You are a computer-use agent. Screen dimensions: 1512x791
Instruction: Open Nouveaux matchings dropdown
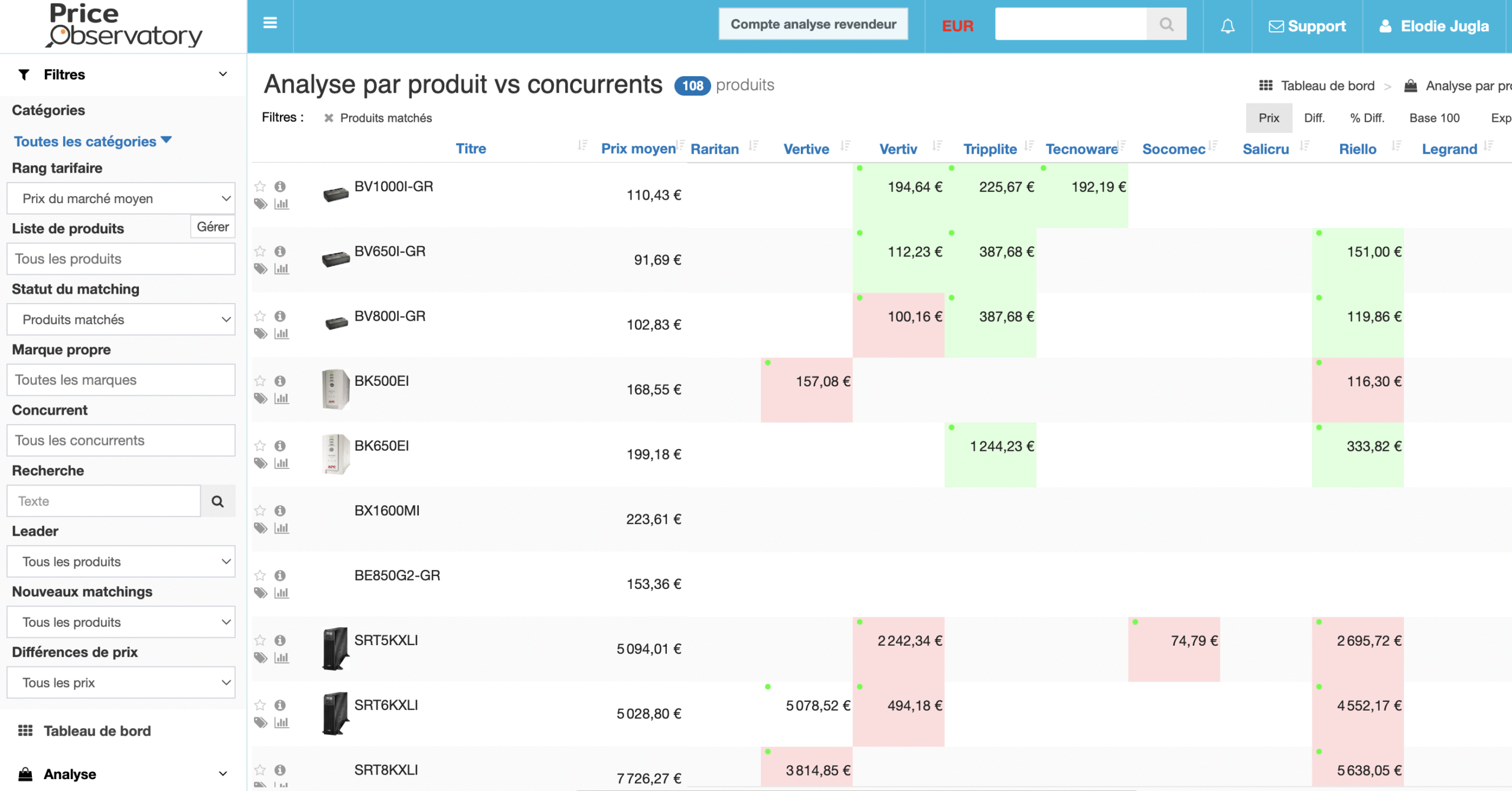click(121, 622)
